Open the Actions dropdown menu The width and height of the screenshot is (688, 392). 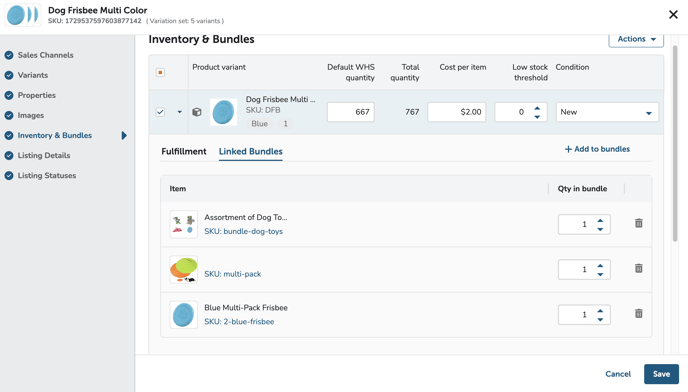[636, 40]
